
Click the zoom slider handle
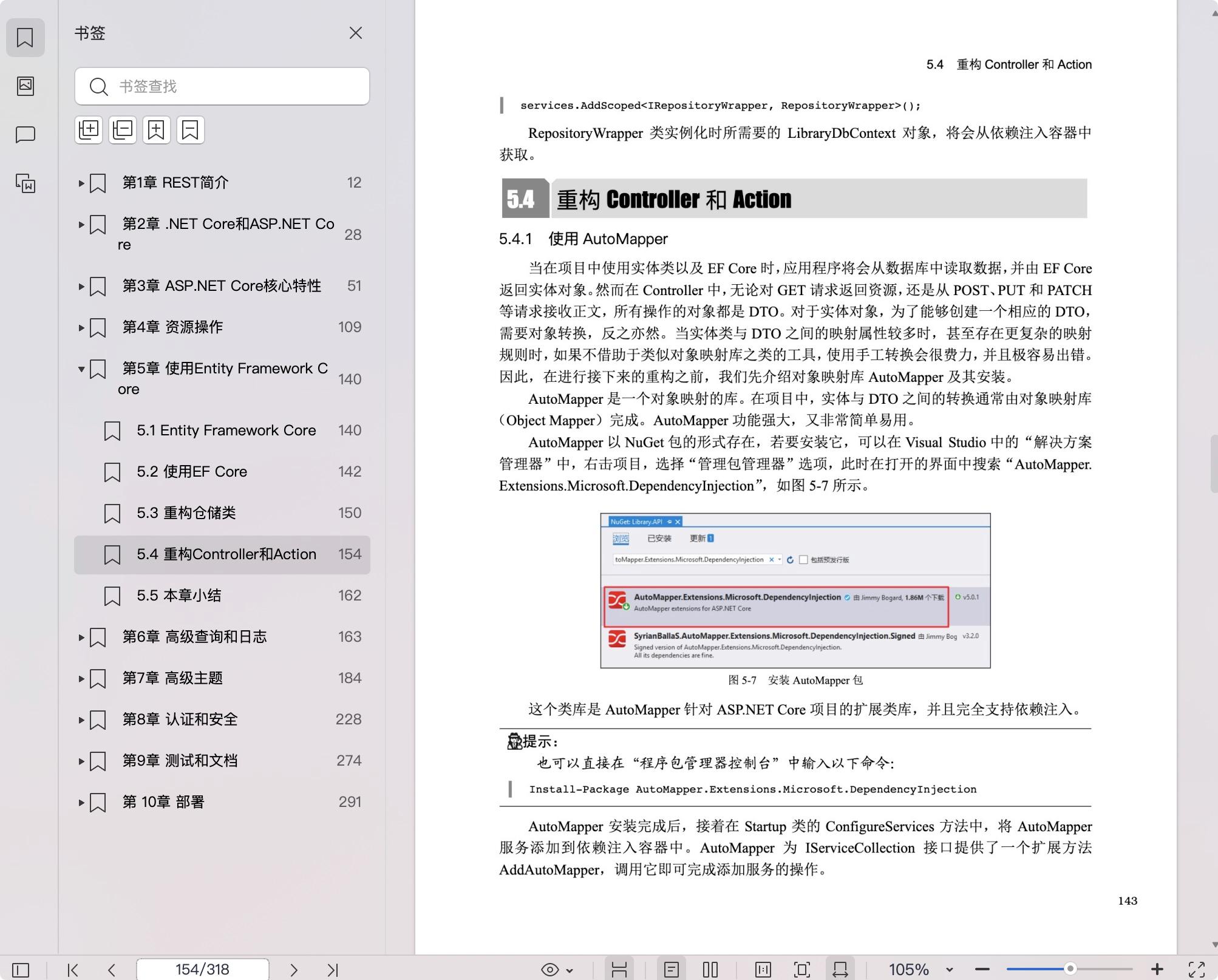tap(1070, 969)
